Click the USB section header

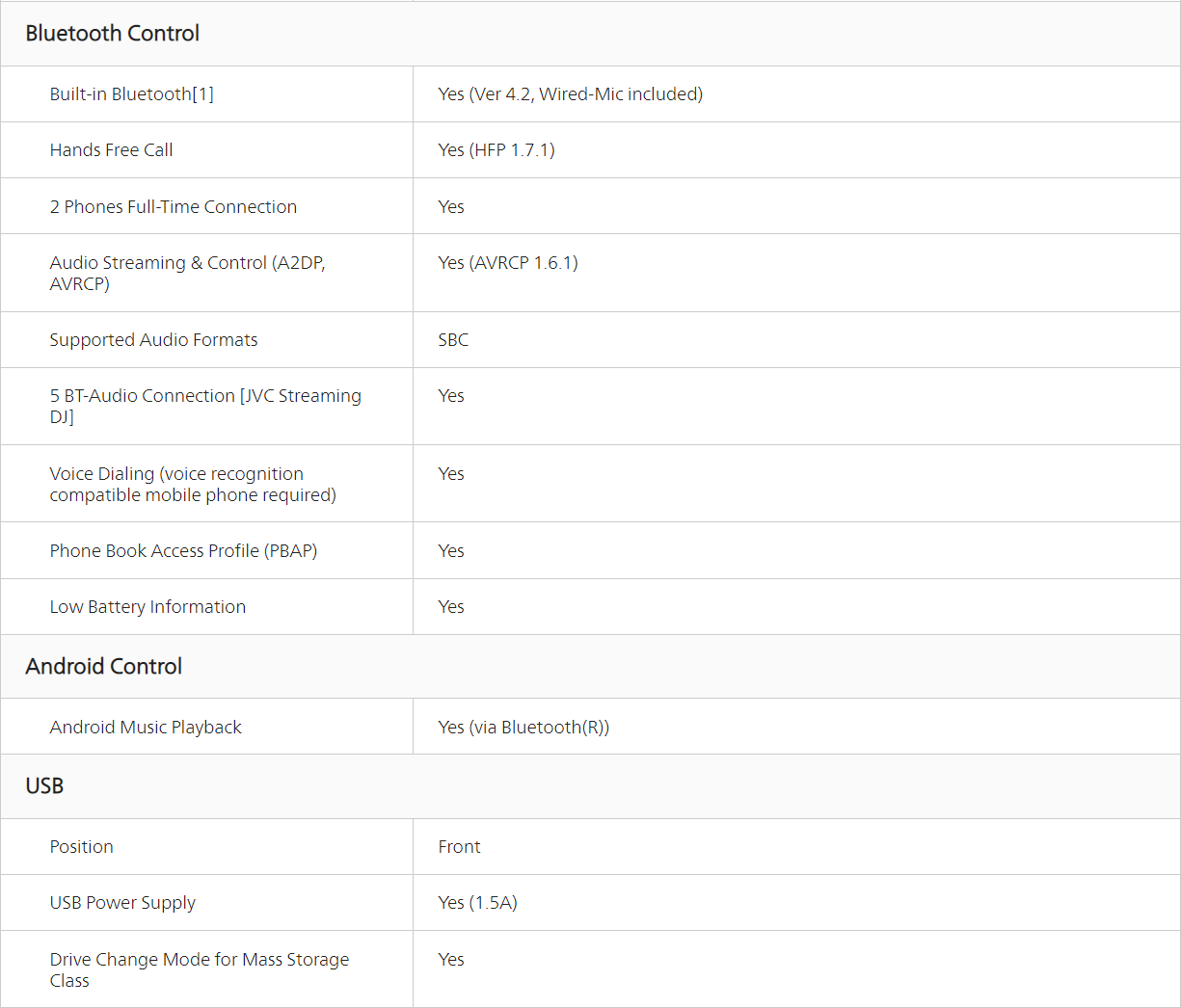click(44, 786)
